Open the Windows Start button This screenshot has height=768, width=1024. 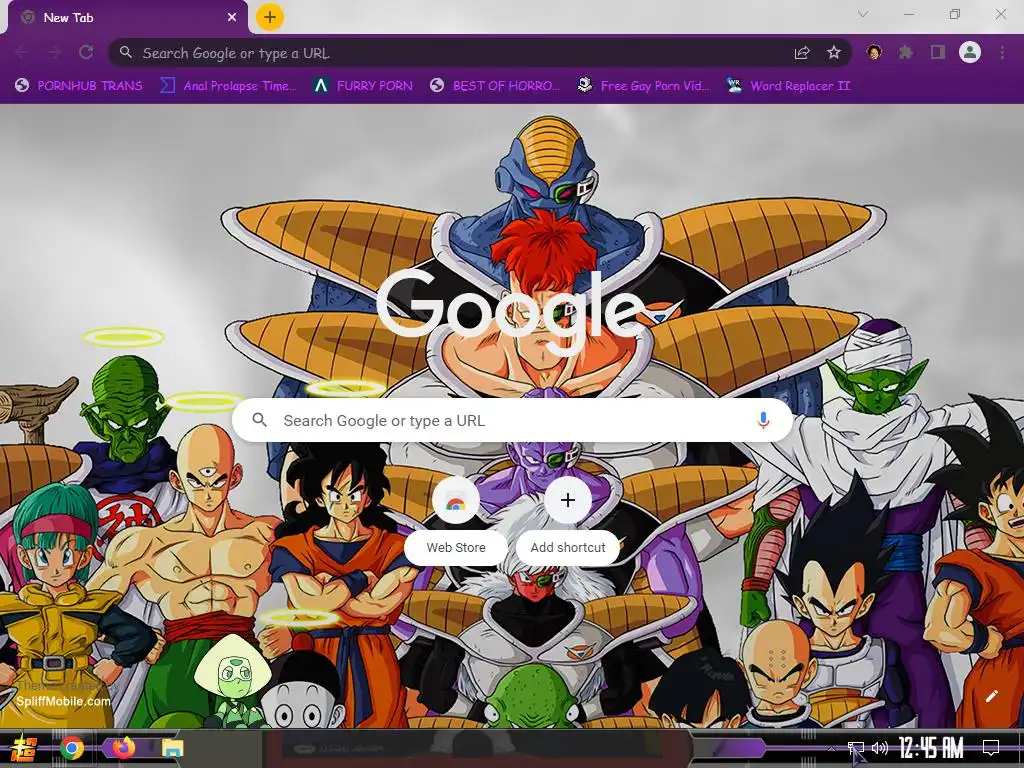click(23, 748)
